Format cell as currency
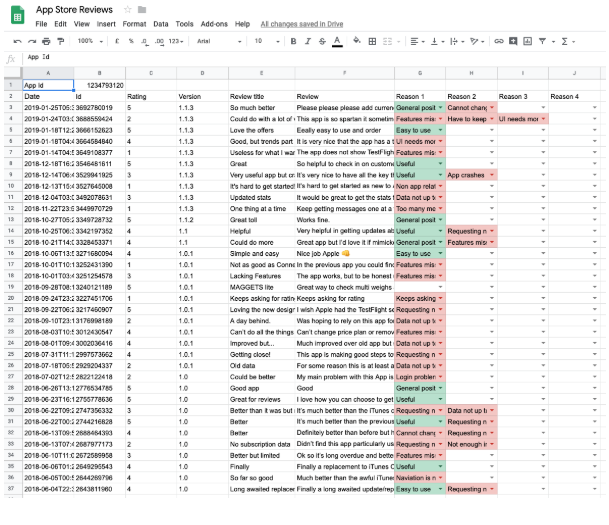The width and height of the screenshot is (609, 525). click(117, 41)
